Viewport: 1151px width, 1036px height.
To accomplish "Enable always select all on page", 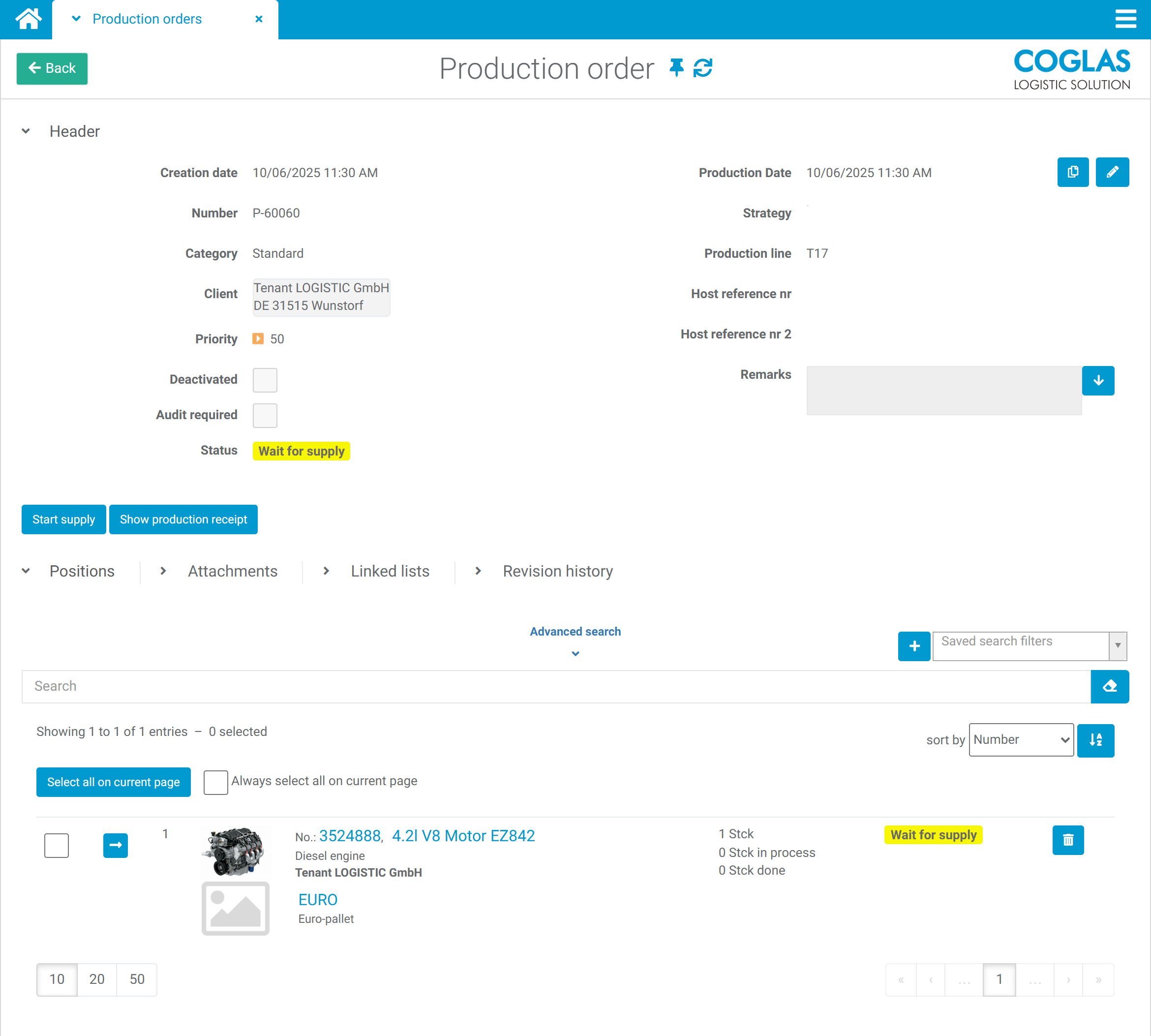I will click(215, 782).
